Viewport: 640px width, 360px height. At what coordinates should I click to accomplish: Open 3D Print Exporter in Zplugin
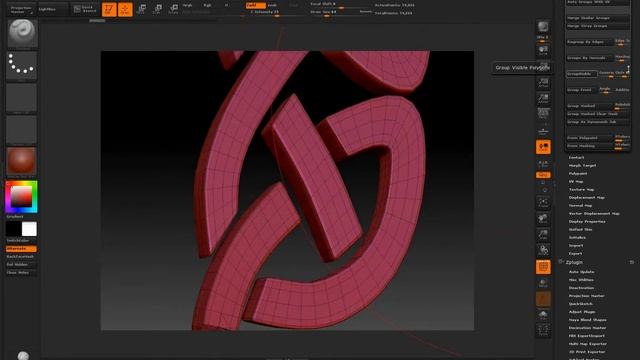pos(587,352)
